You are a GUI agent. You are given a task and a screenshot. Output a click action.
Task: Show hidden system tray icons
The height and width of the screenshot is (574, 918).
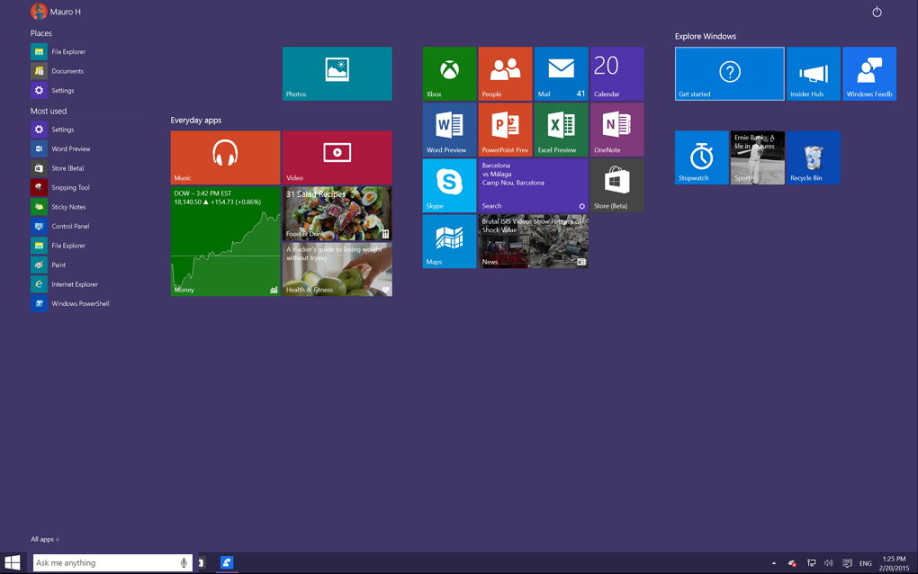click(x=774, y=563)
